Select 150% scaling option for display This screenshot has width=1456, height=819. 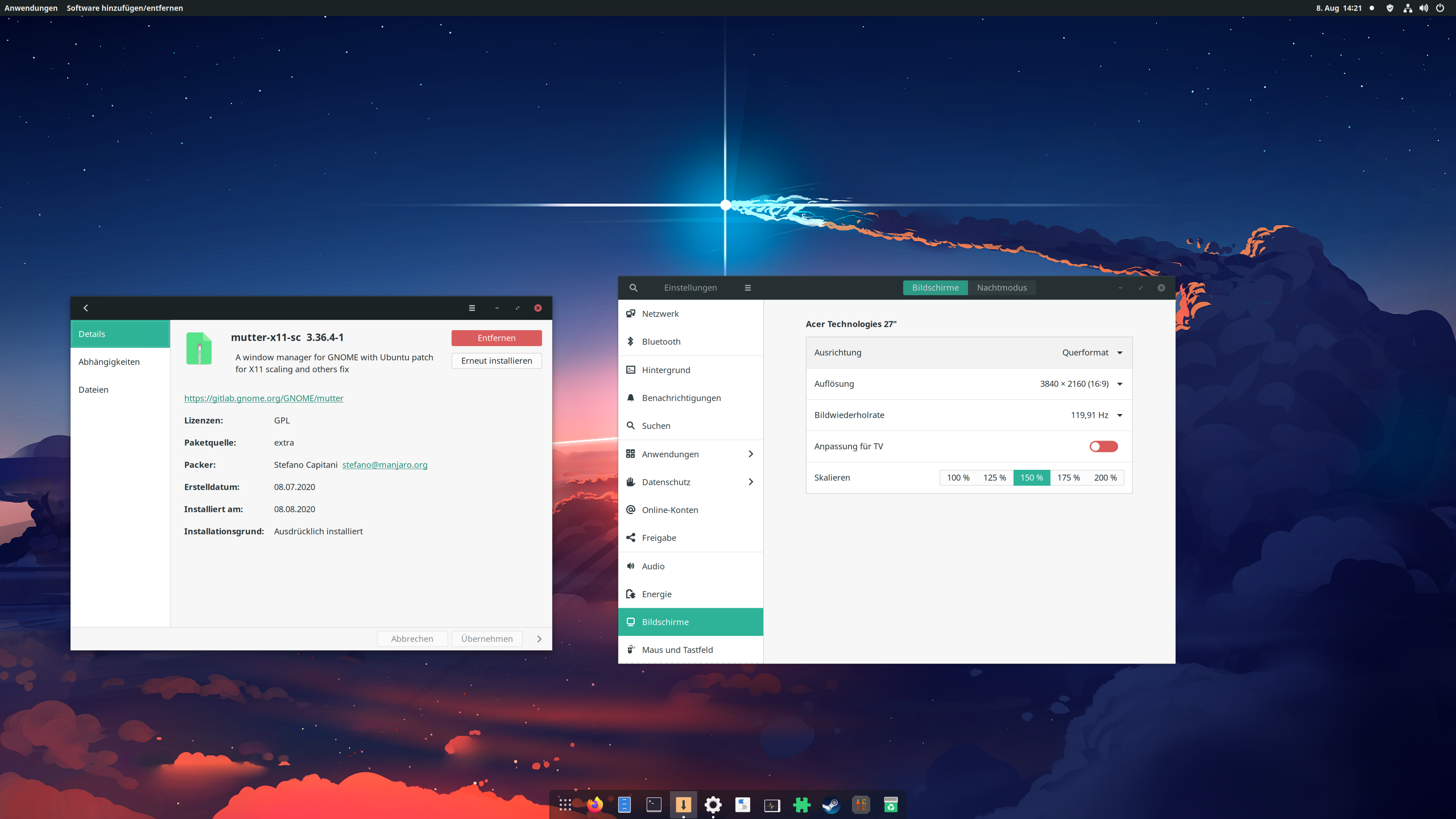click(1032, 477)
